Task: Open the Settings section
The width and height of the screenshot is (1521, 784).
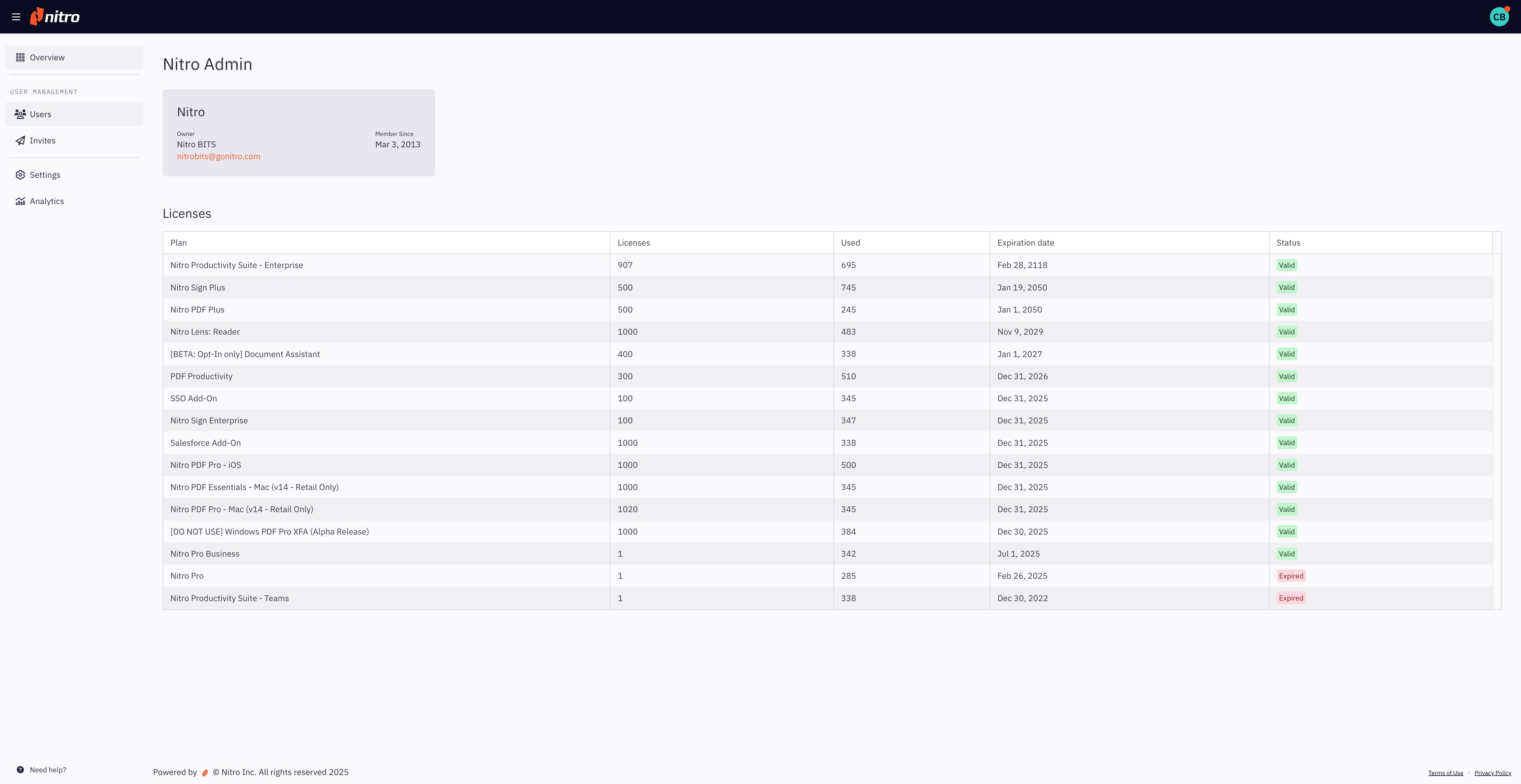Action: point(74,174)
